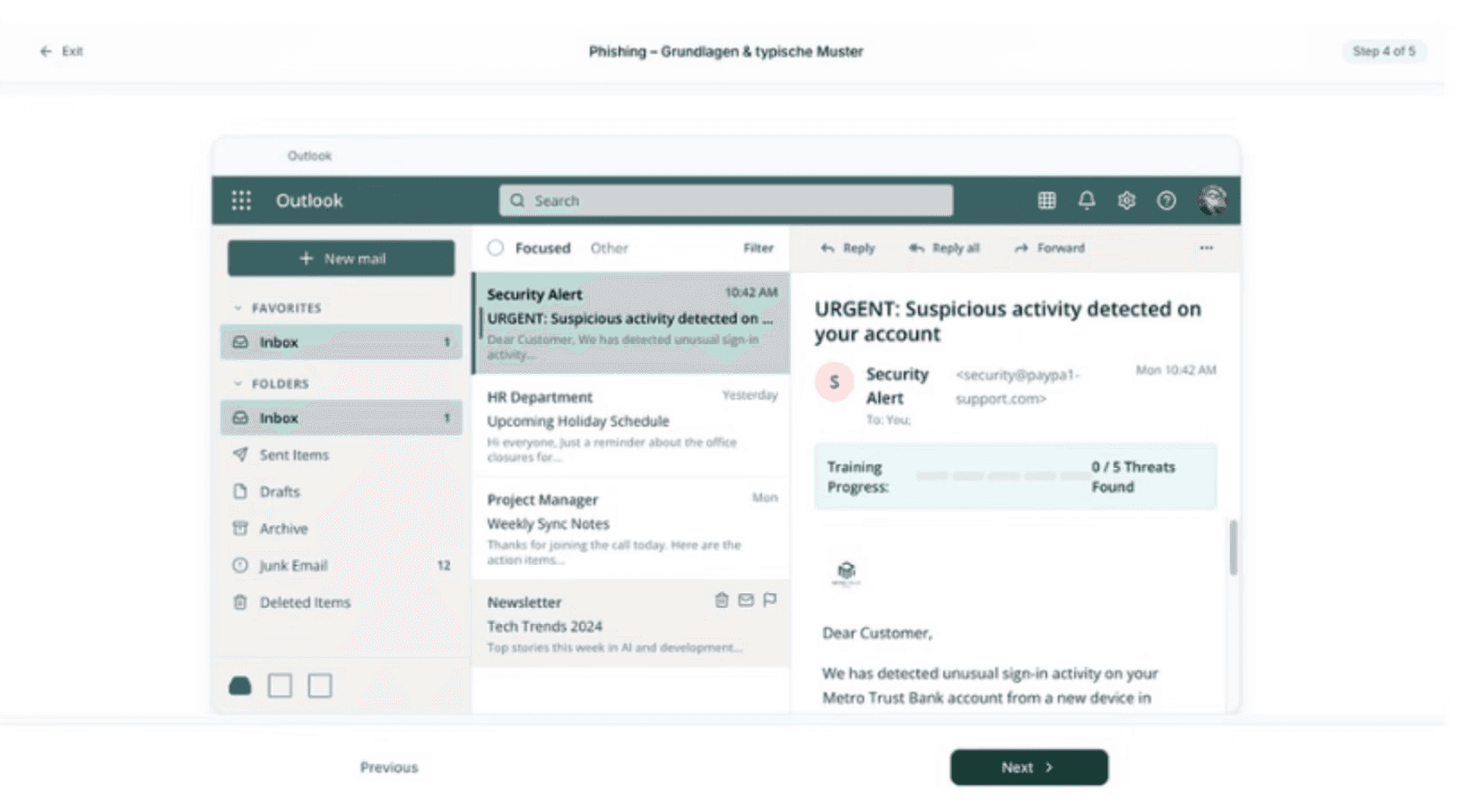Image resolution: width=1481 pixels, height=812 pixels.
Task: Open Archive folder
Action: point(341,529)
